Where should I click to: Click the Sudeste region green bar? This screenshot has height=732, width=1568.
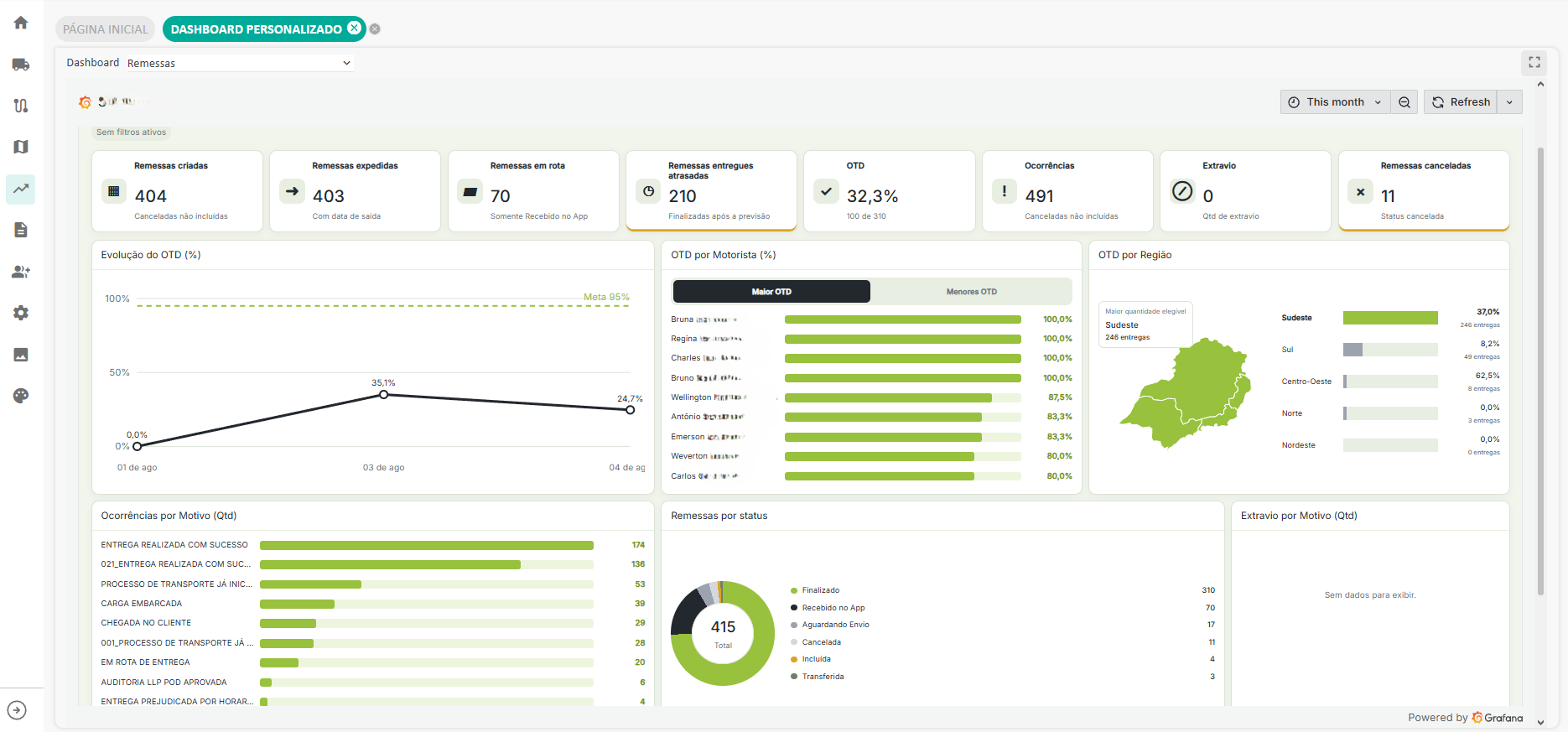tap(1390, 318)
